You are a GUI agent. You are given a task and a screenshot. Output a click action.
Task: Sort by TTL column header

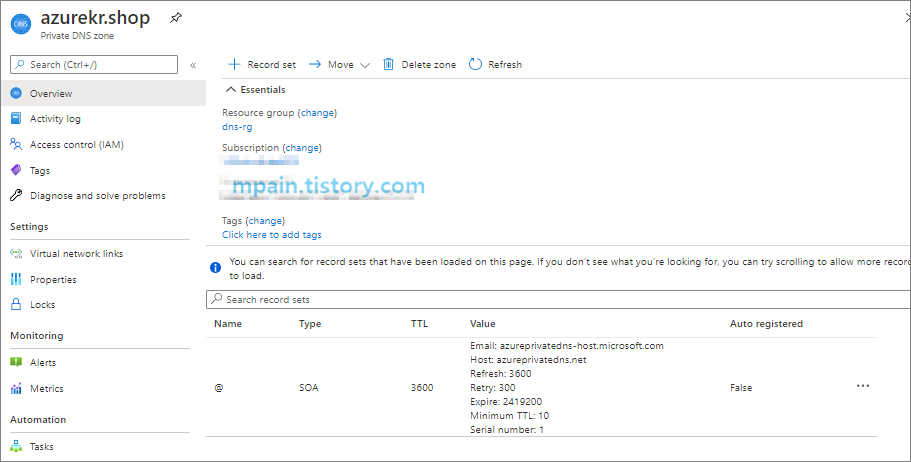point(419,324)
